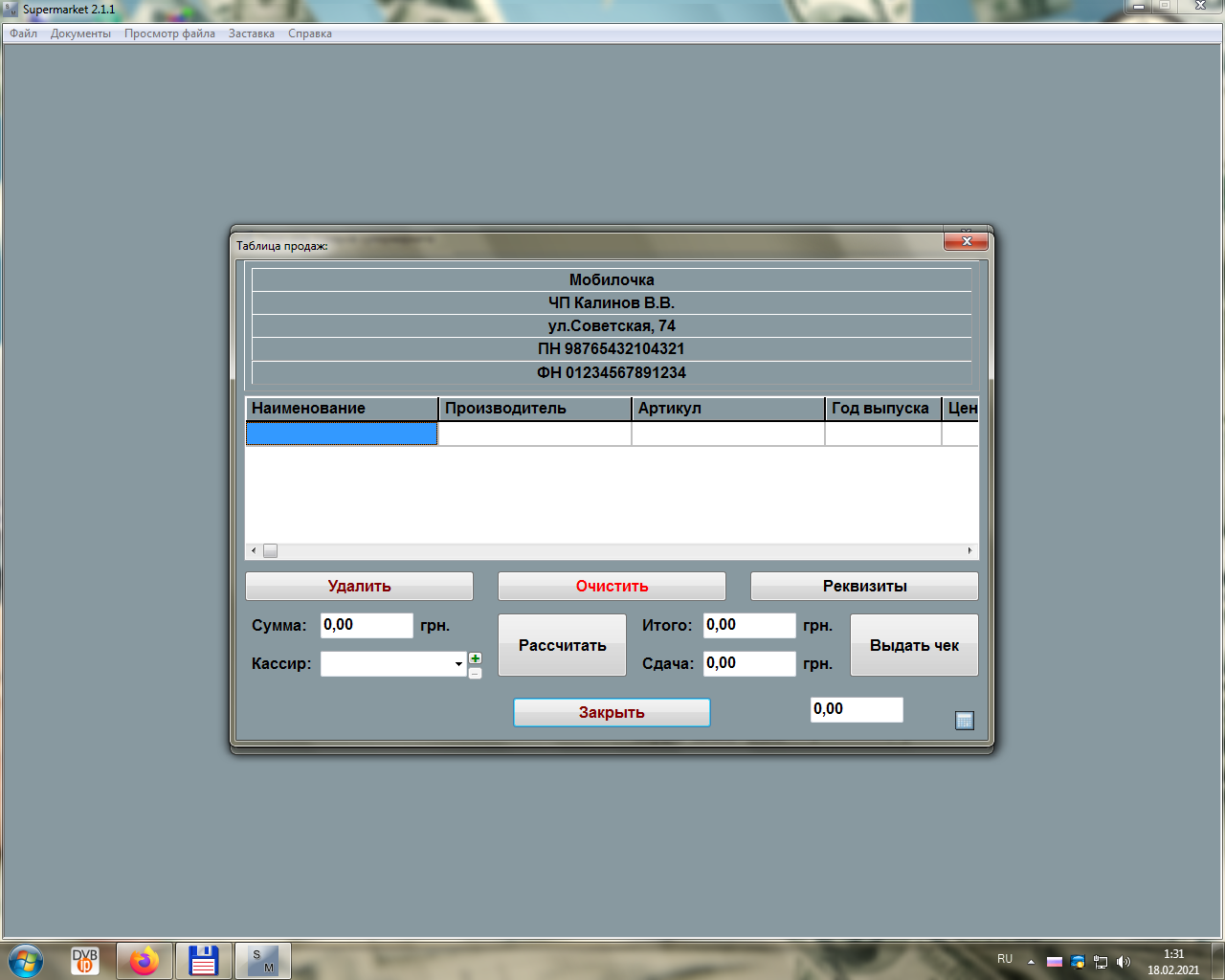The width and height of the screenshot is (1225, 980).
Task: Click the minus icon beside Кассир
Action: pos(475,673)
